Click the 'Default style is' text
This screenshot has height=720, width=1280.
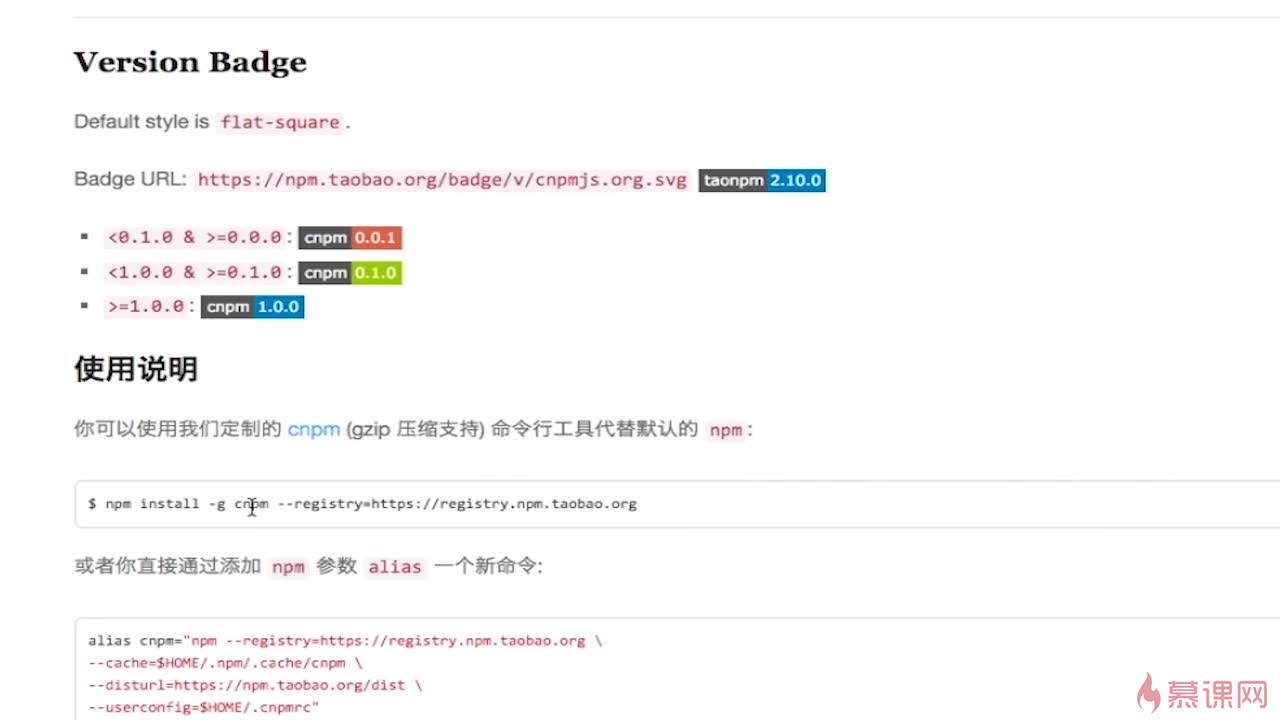(x=142, y=122)
